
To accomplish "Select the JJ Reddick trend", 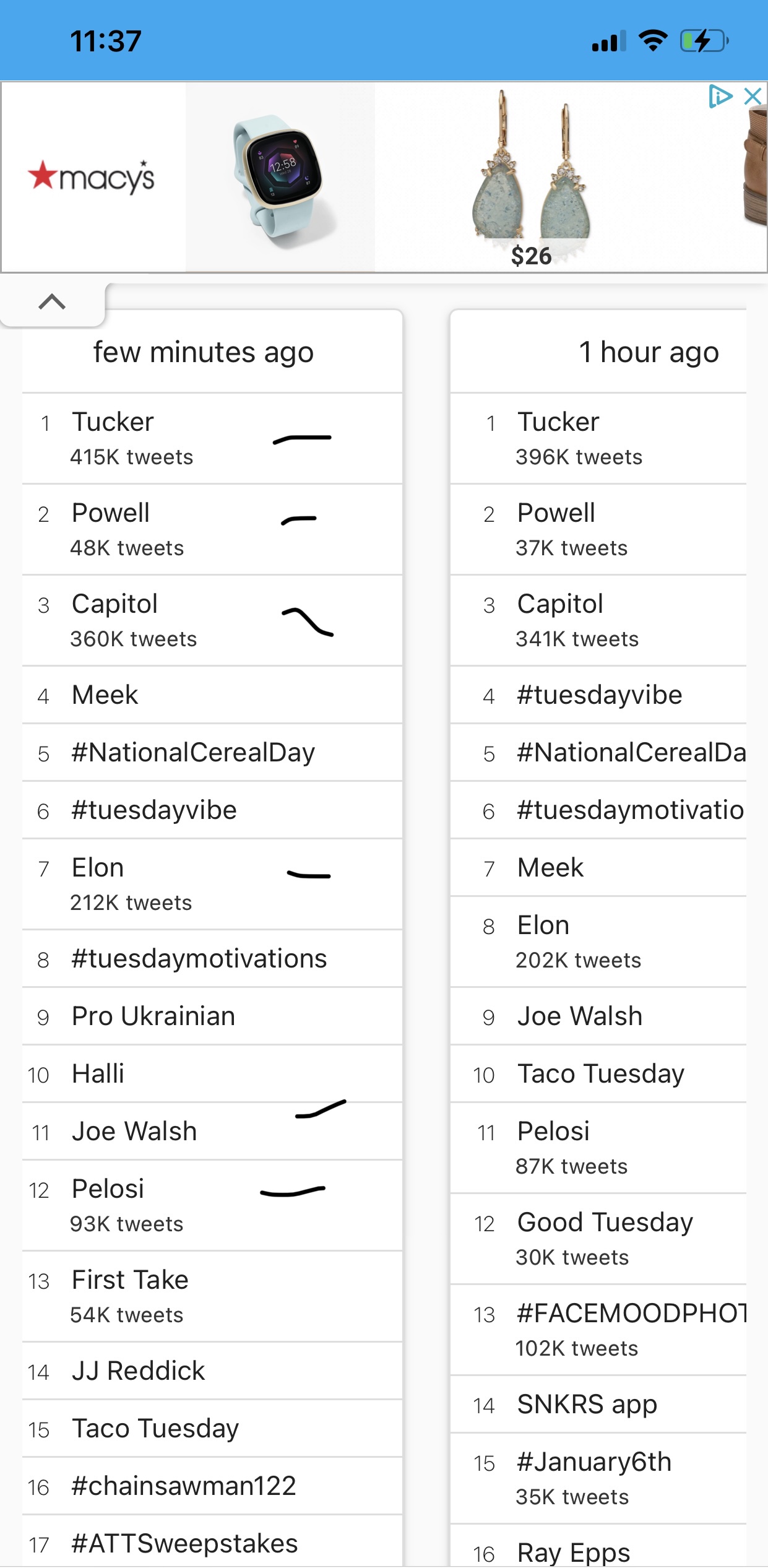I will pos(212,1371).
